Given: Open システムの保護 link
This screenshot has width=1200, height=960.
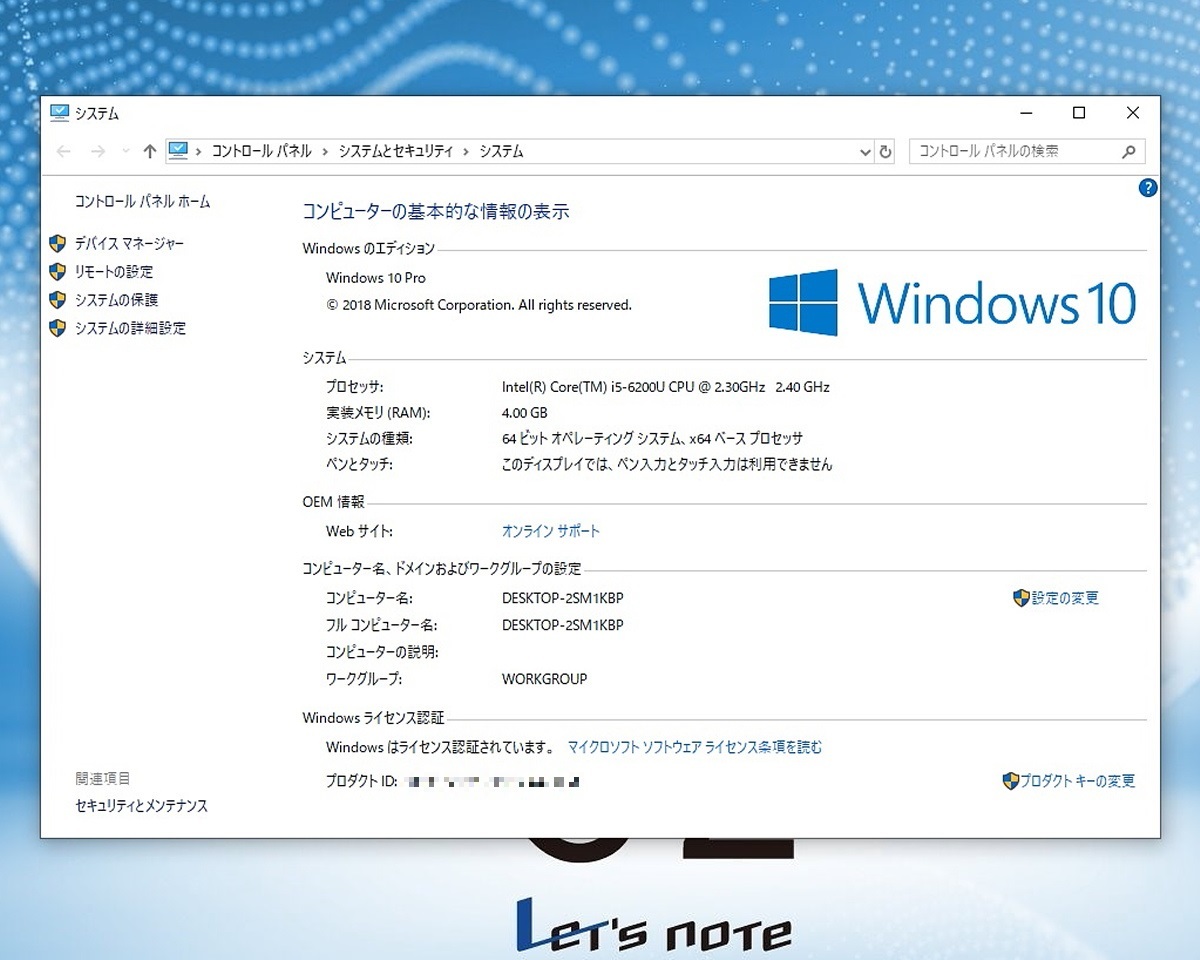Looking at the screenshot, I should click(116, 299).
